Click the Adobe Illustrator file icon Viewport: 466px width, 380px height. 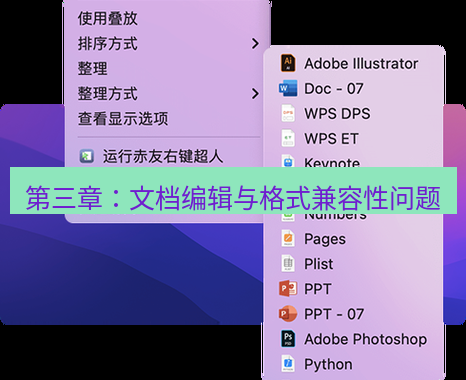pyautogui.click(x=288, y=63)
